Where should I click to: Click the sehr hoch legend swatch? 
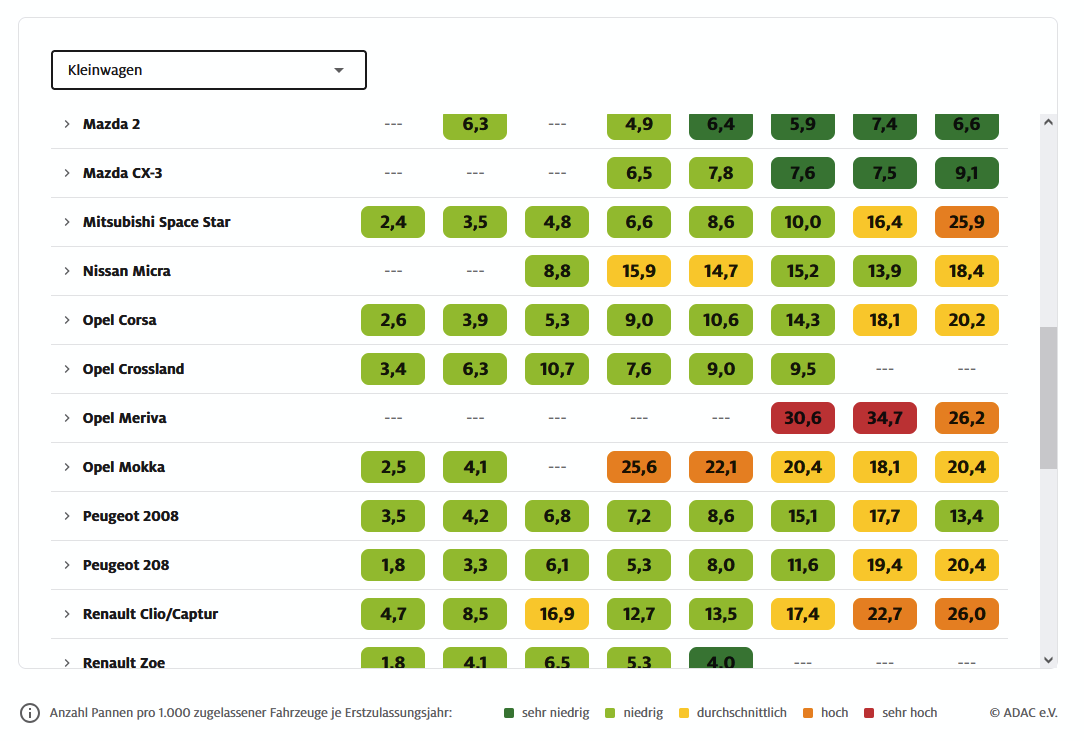(x=869, y=713)
